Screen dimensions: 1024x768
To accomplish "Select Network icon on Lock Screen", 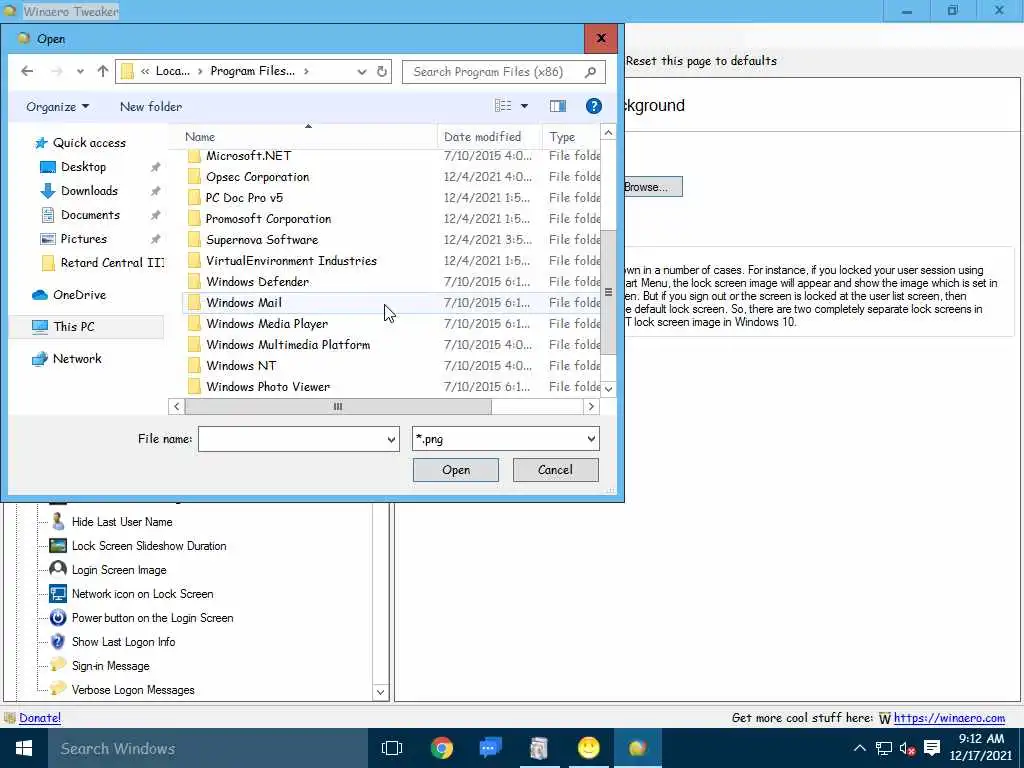I will tap(142, 594).
